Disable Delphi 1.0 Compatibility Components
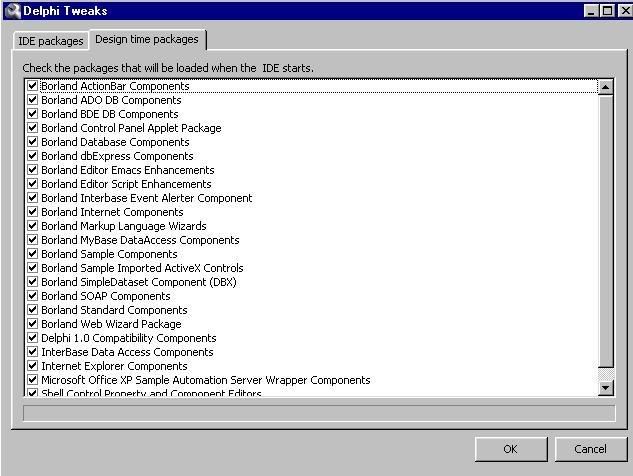 [33, 338]
